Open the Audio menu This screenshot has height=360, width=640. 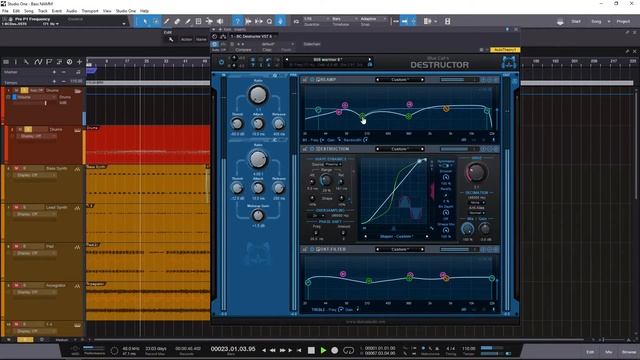[71, 11]
